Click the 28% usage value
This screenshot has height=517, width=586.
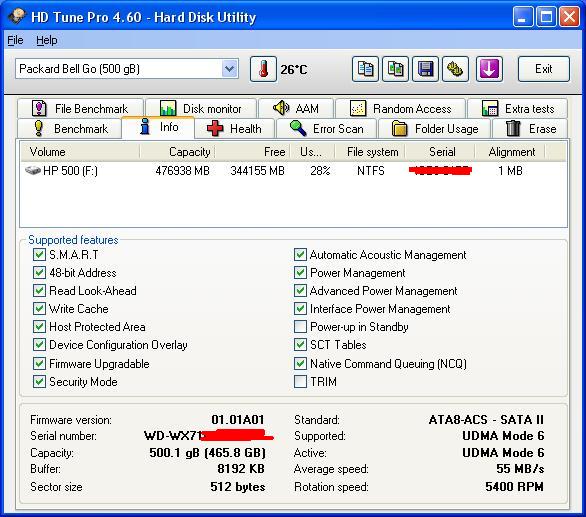[320, 171]
